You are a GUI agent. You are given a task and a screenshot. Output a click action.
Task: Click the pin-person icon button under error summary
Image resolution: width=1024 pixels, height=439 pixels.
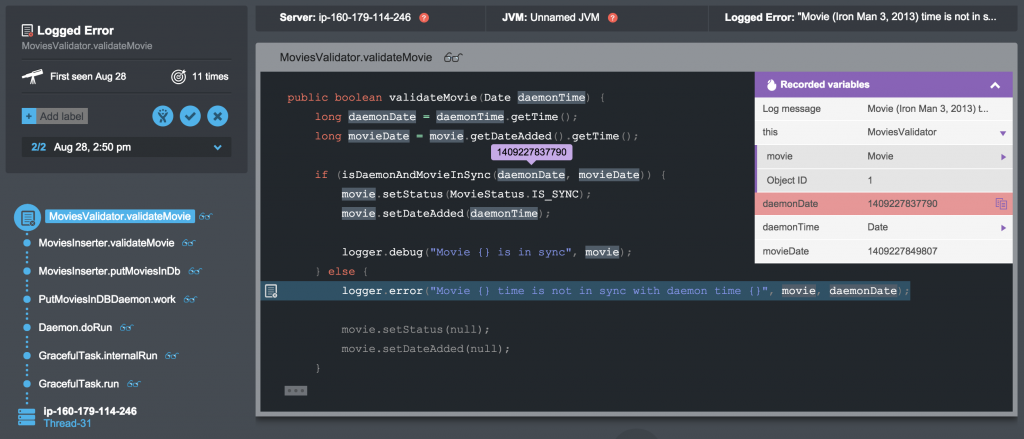[163, 116]
